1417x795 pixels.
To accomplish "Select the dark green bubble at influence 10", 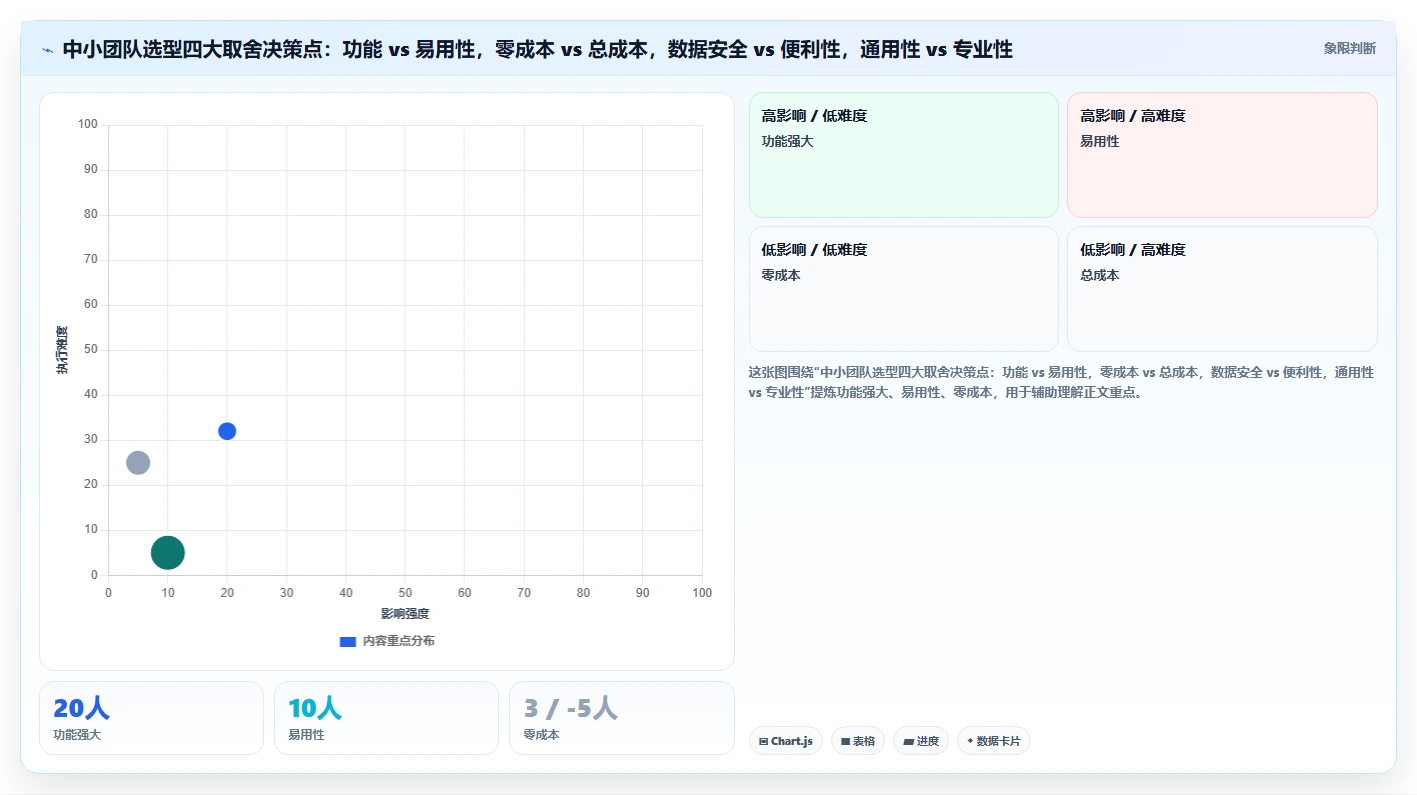I will [x=168, y=552].
